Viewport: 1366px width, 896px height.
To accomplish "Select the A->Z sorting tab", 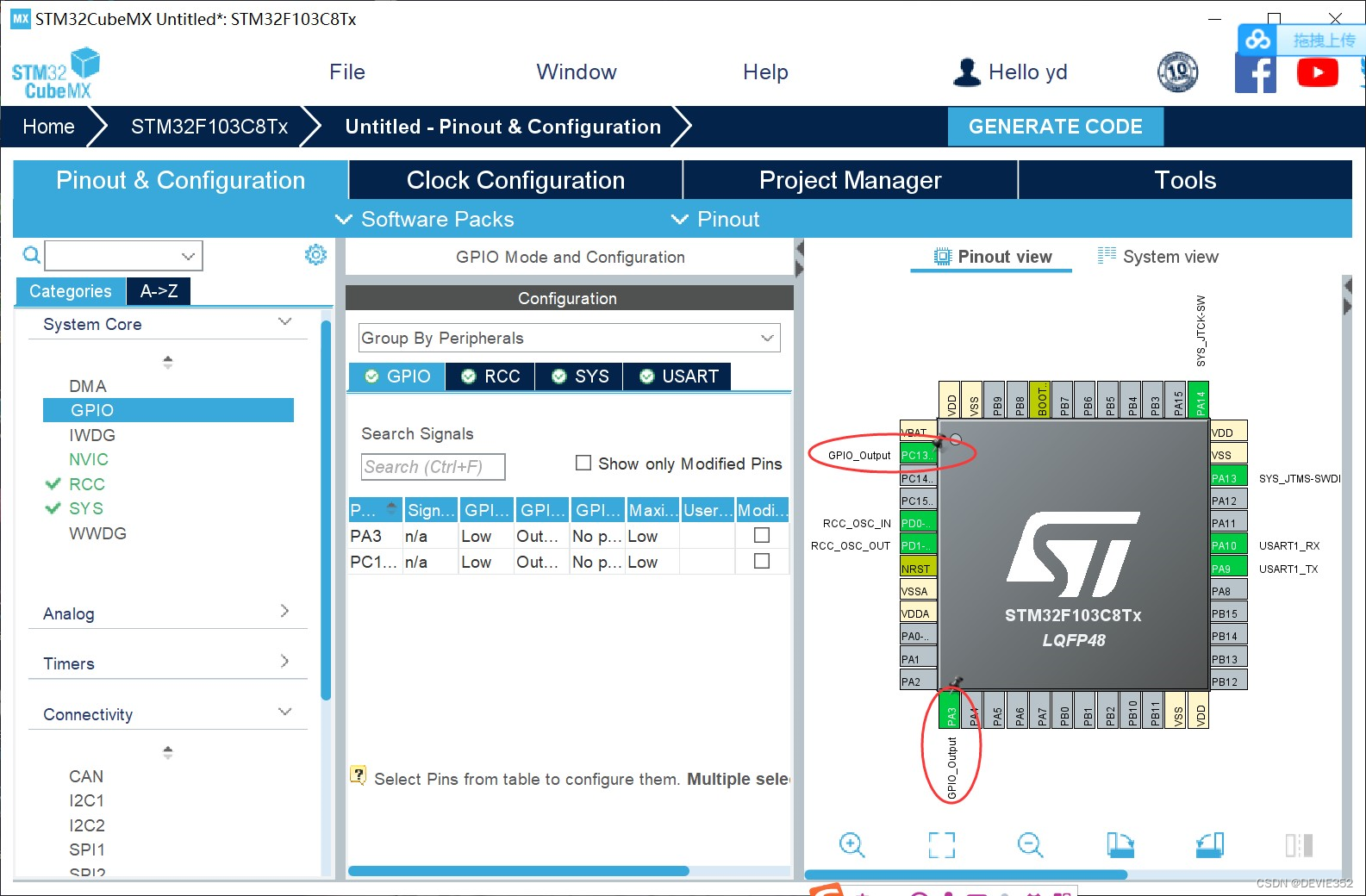I will (x=159, y=291).
